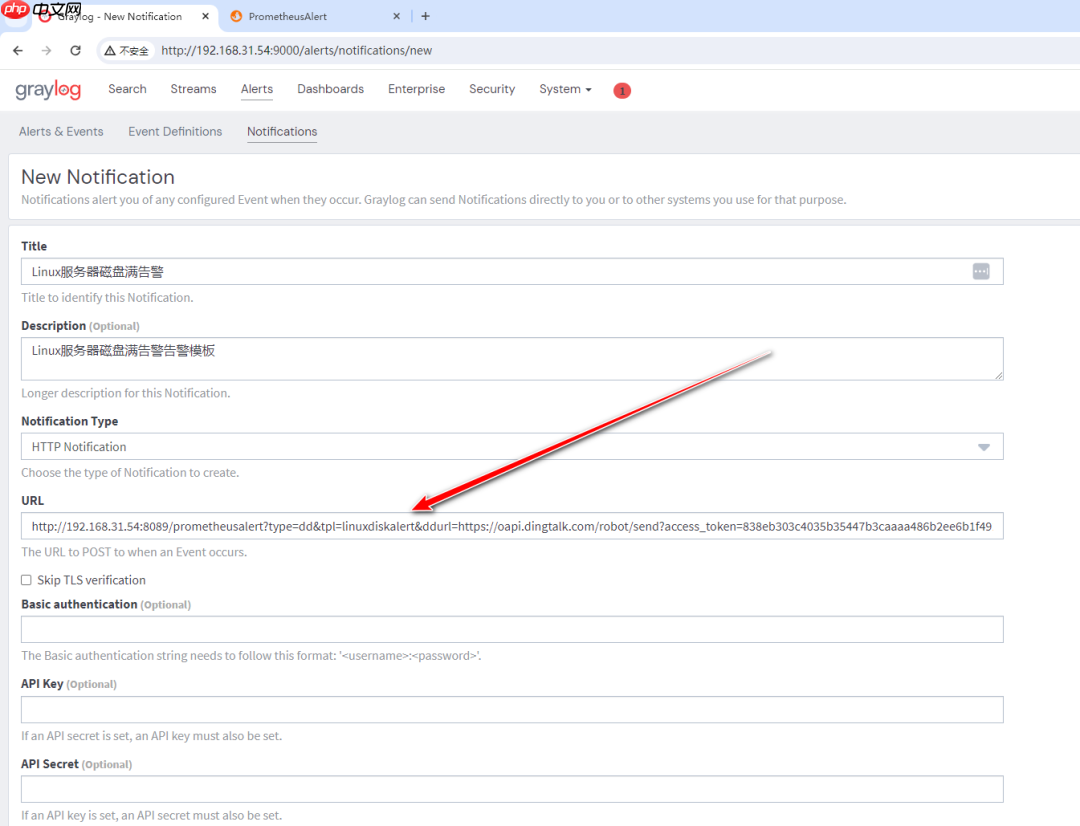This screenshot has height=826, width=1080.
Task: Click 'Longer description for this Notification.' hint
Action: [x=126, y=393]
